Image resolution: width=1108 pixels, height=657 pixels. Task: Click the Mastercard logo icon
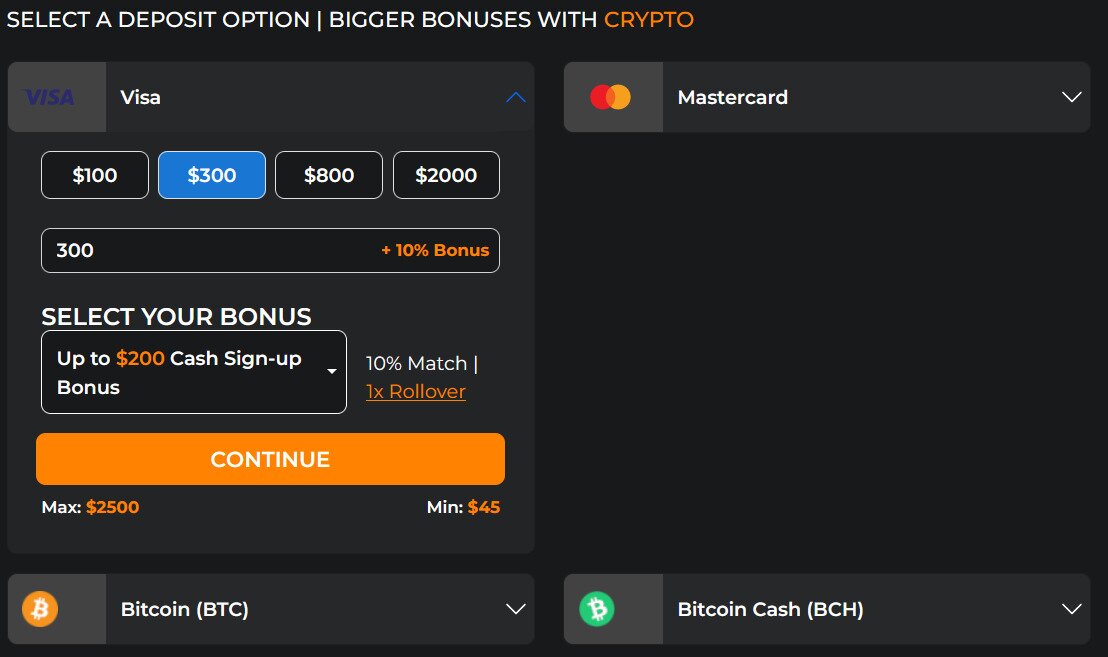[x=611, y=97]
